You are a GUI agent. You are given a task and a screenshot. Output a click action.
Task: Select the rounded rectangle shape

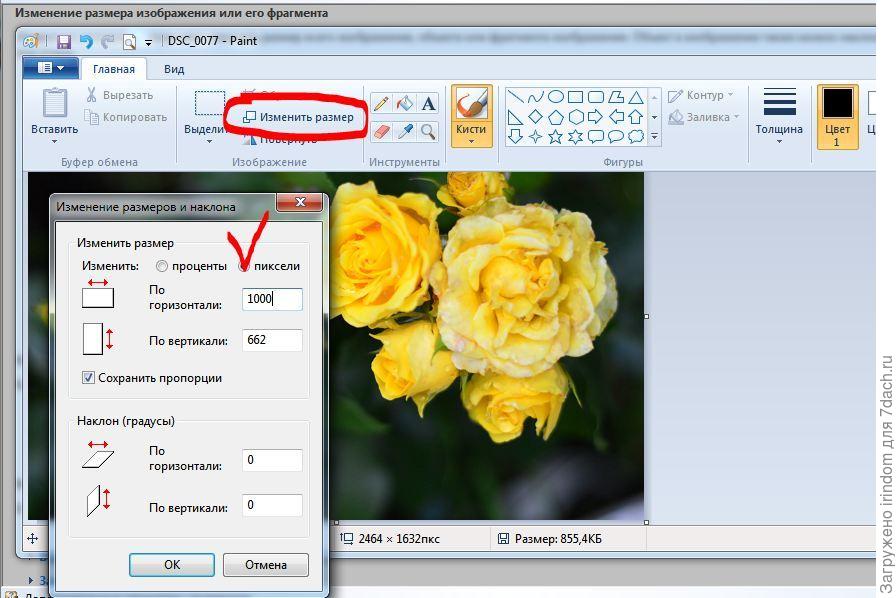tap(595, 97)
